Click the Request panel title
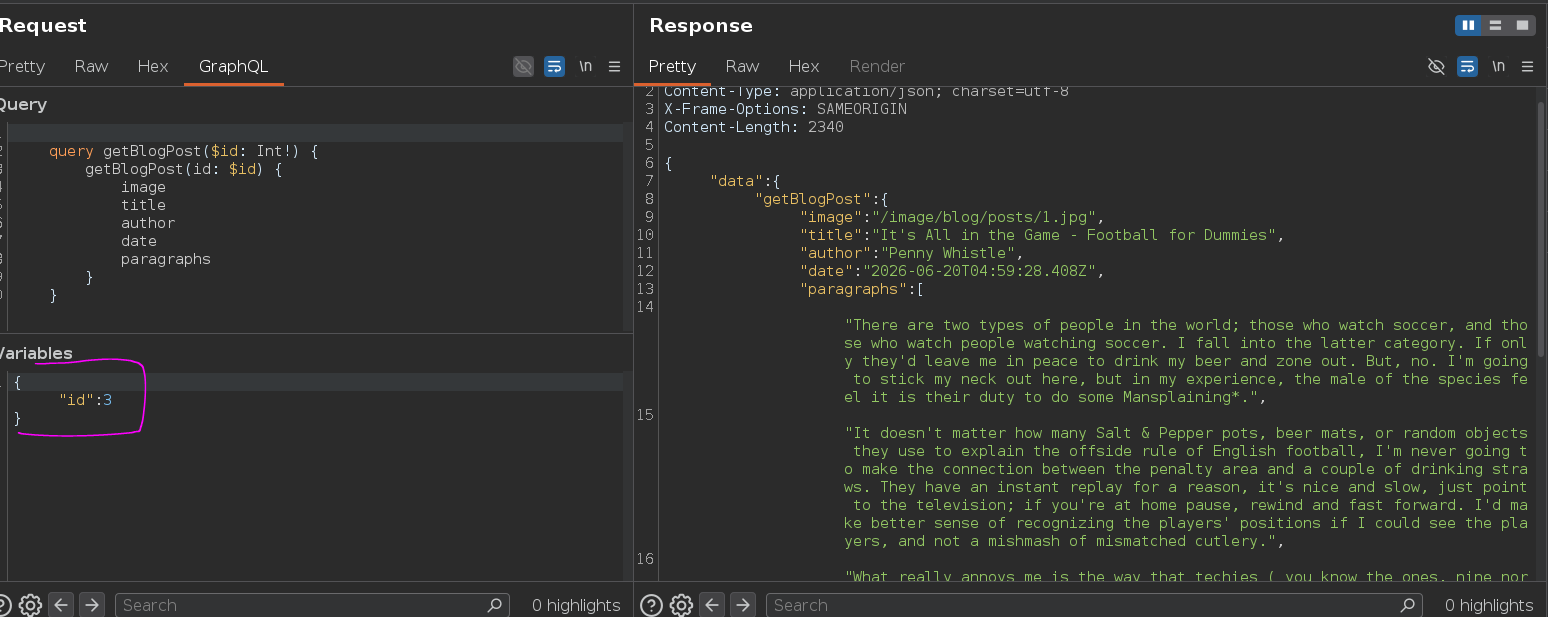 point(43,25)
